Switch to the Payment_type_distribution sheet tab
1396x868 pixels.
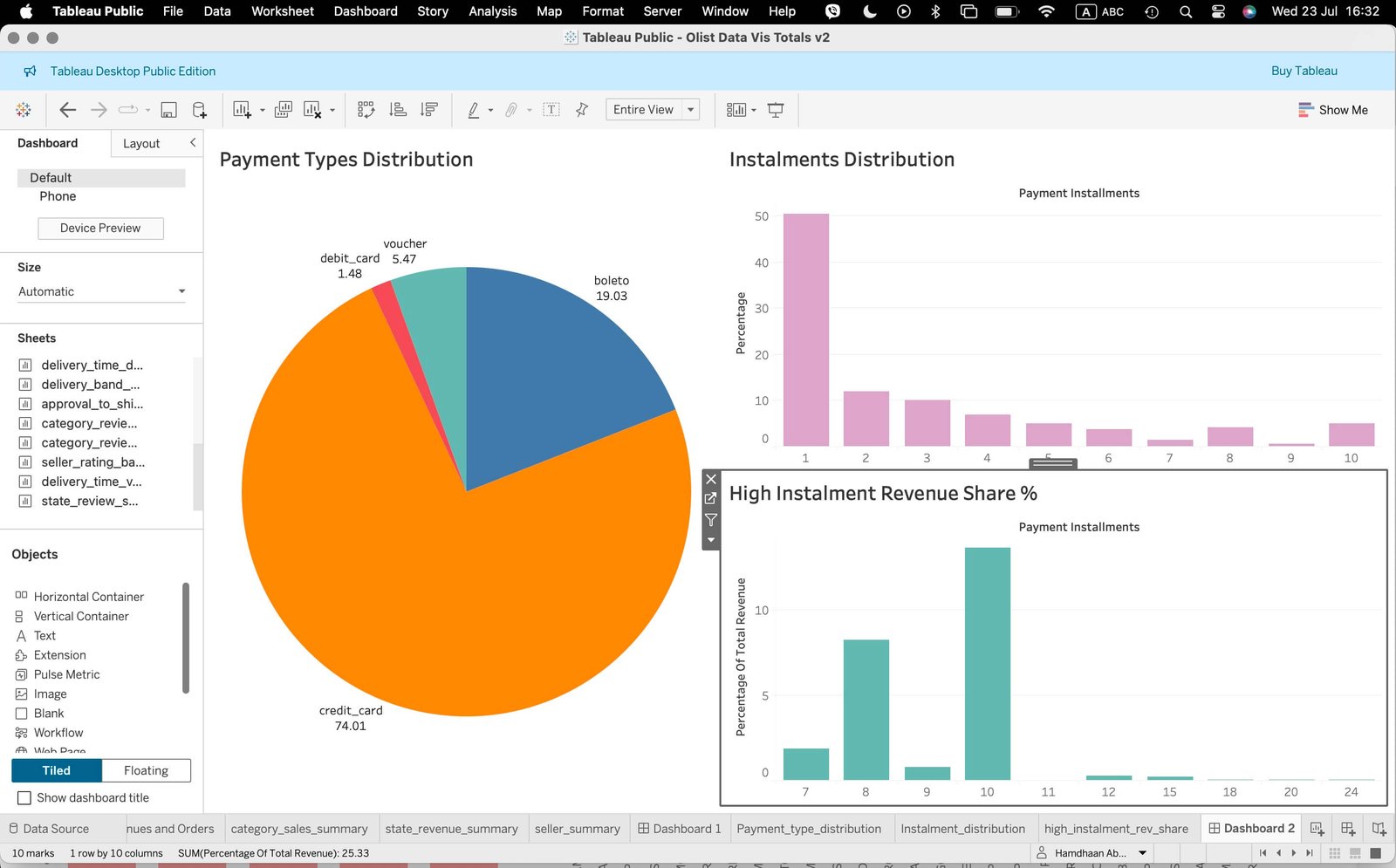808,829
